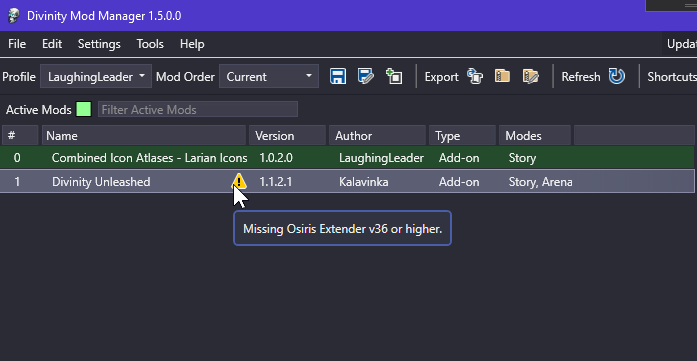Open the File menu
The width and height of the screenshot is (697, 361).
pos(17,44)
